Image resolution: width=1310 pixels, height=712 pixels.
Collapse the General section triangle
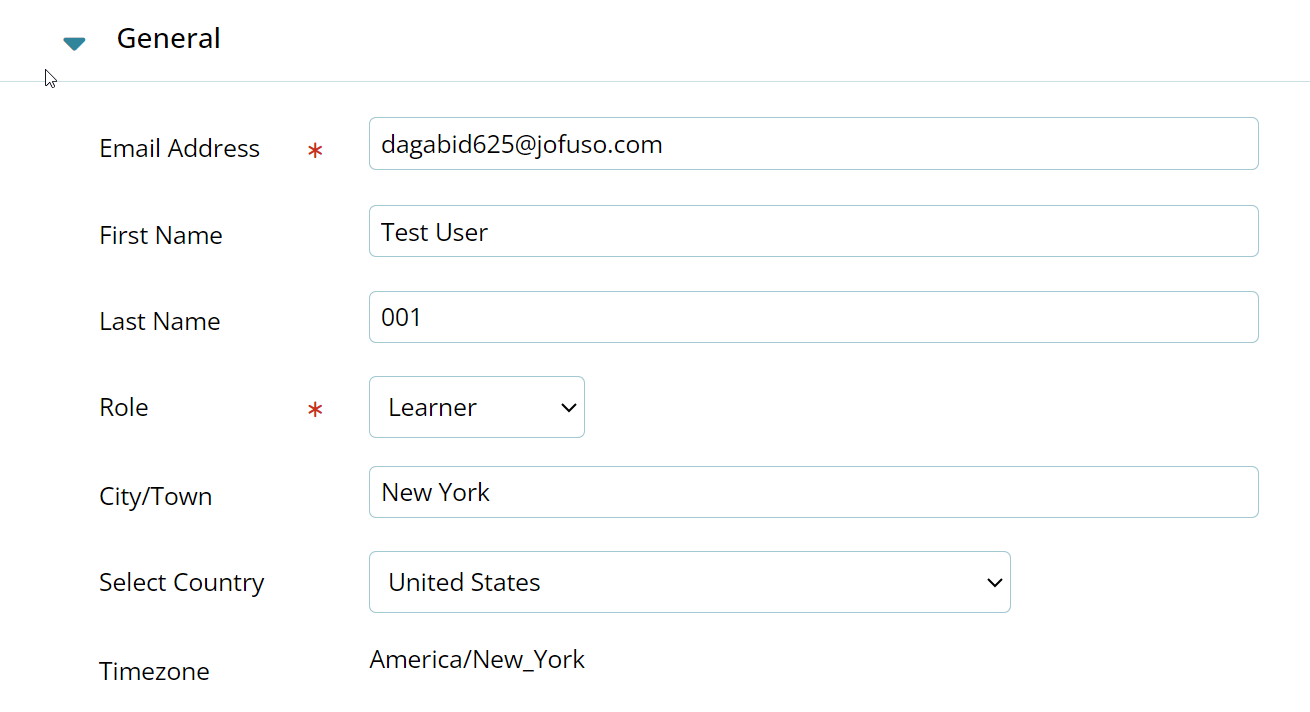click(74, 43)
